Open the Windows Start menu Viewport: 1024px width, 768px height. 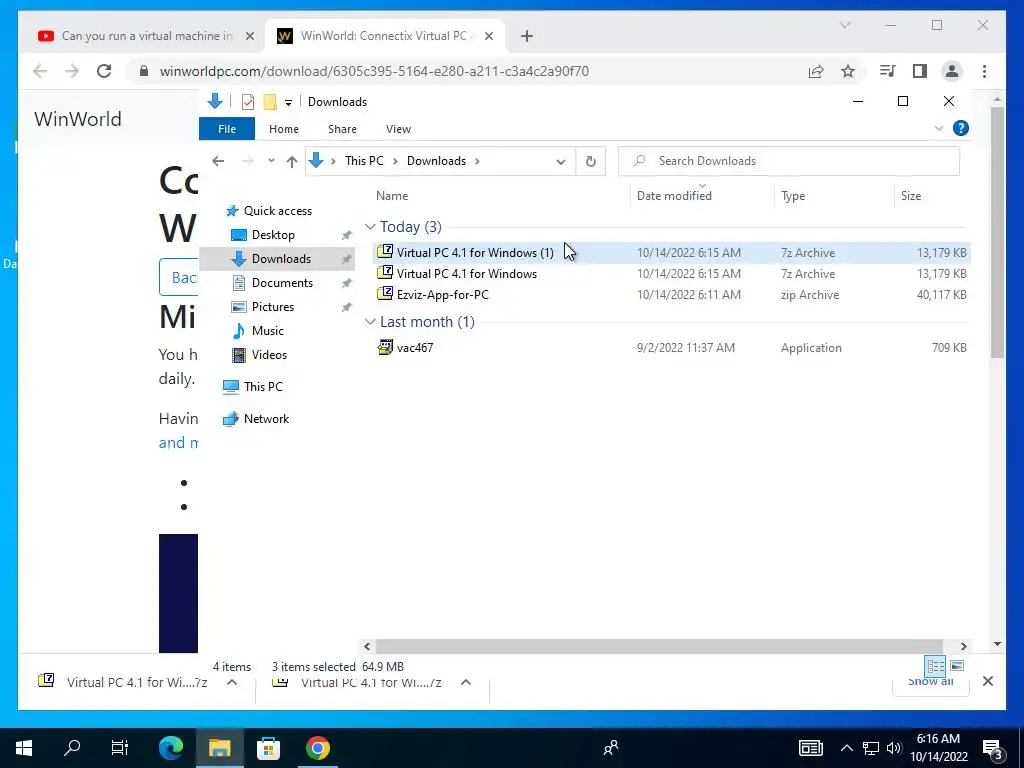[x=24, y=748]
